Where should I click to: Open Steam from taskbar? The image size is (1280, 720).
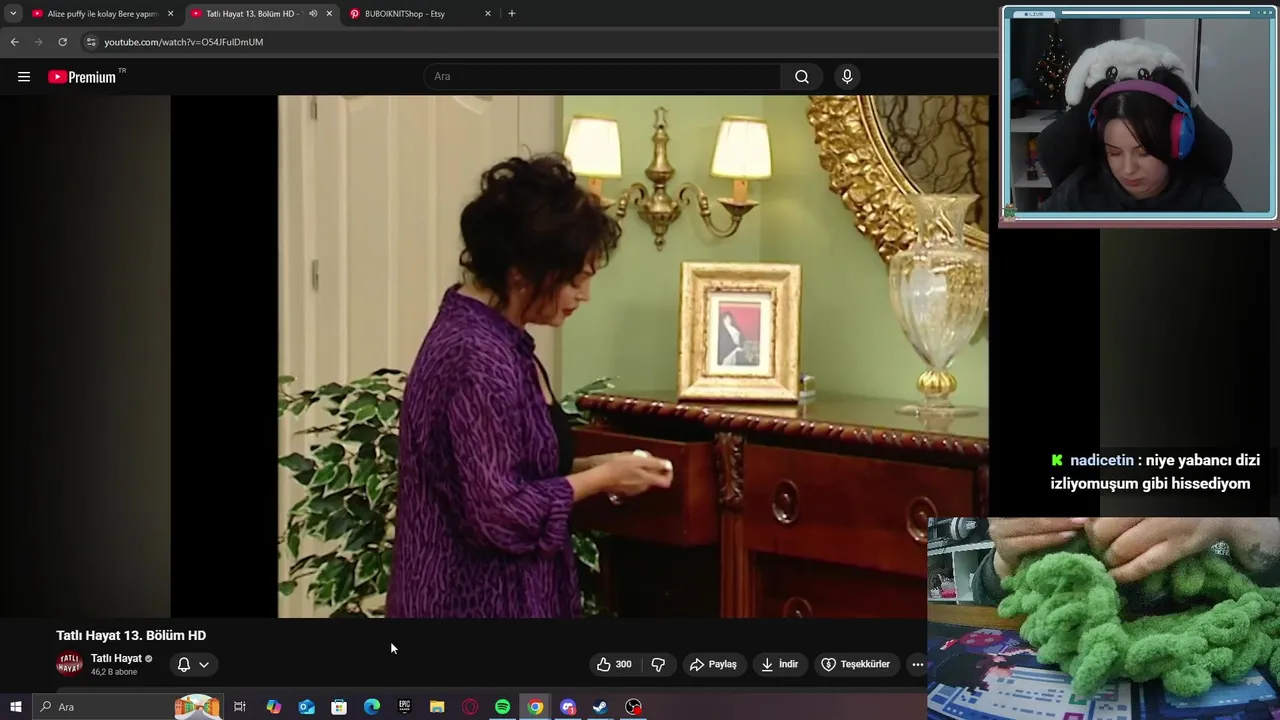600,707
